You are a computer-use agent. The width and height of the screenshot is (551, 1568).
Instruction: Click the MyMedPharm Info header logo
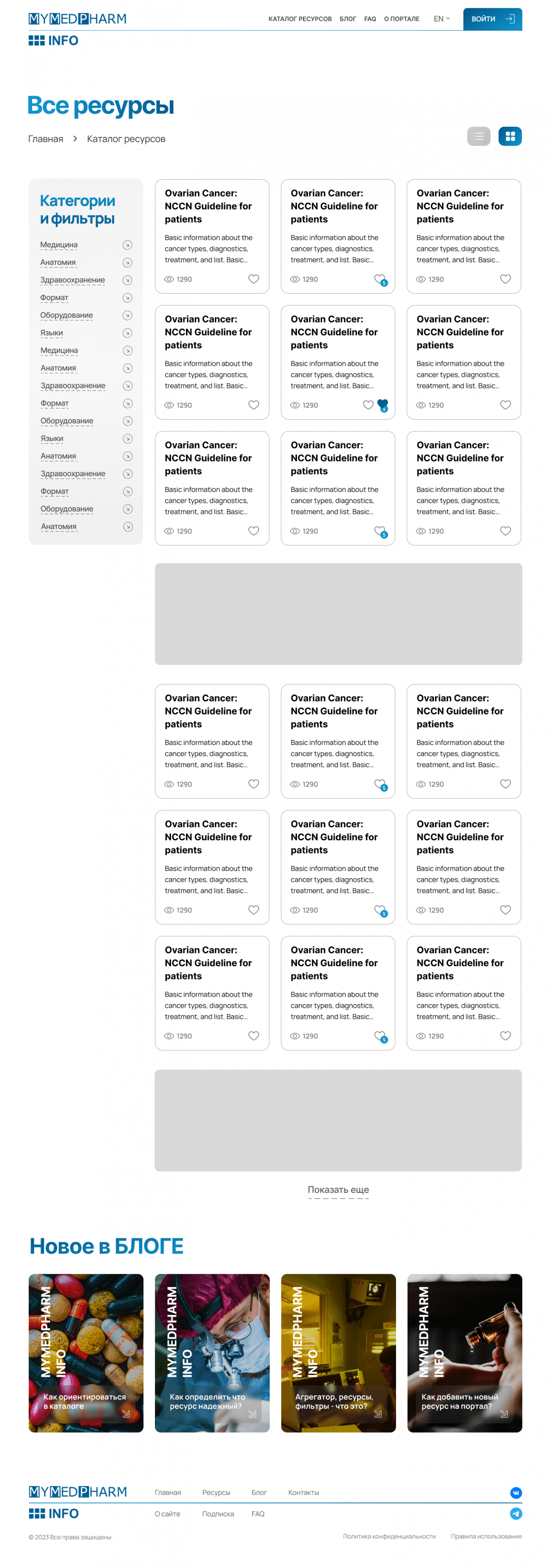(x=77, y=29)
